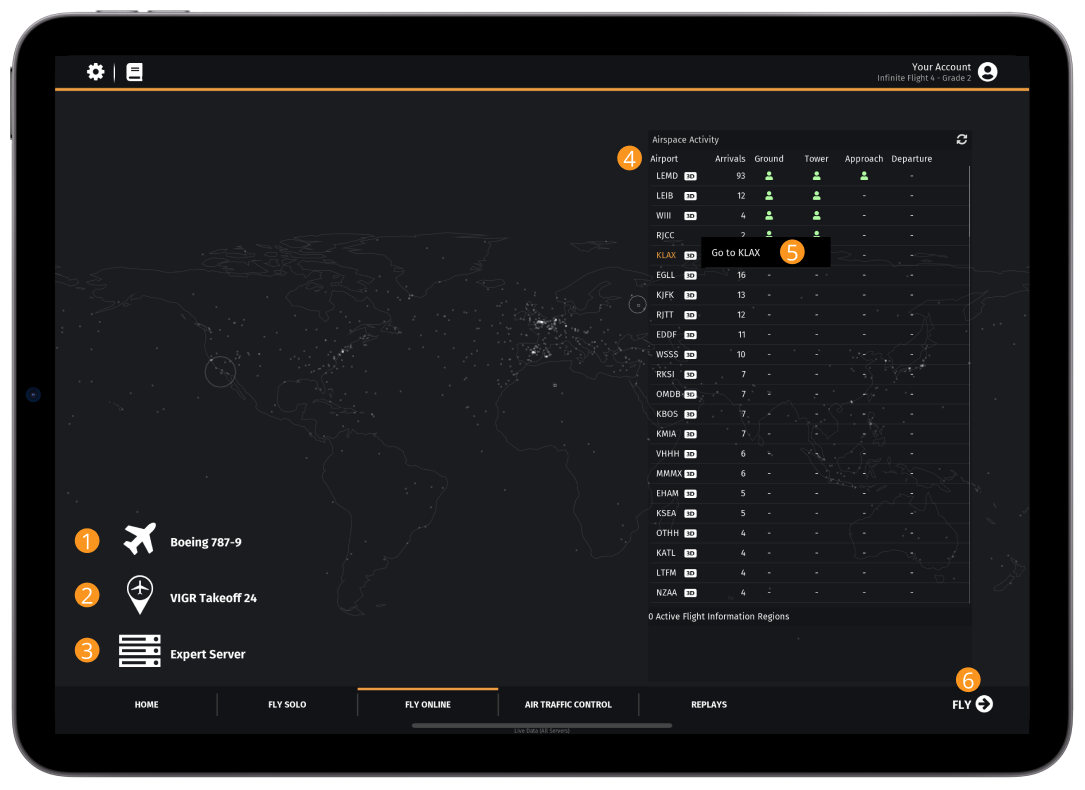Refresh the Airspace Activity list
The image size is (1085, 790).
[961, 140]
